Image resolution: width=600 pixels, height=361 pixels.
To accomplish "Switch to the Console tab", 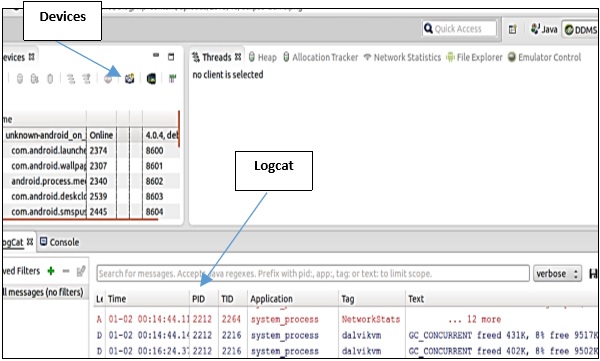I will (60, 242).
